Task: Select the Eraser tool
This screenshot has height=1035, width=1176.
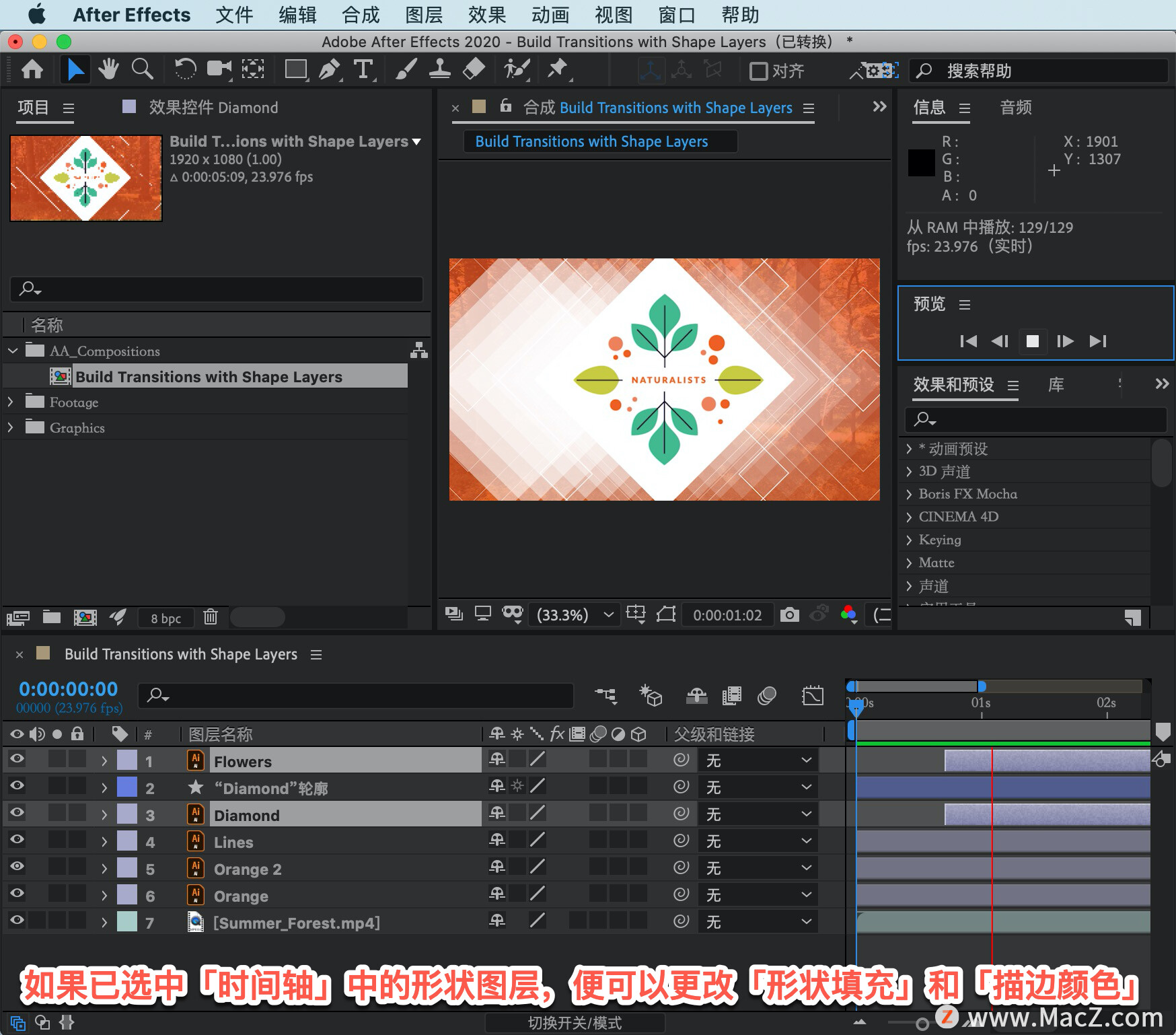Action: point(474,69)
